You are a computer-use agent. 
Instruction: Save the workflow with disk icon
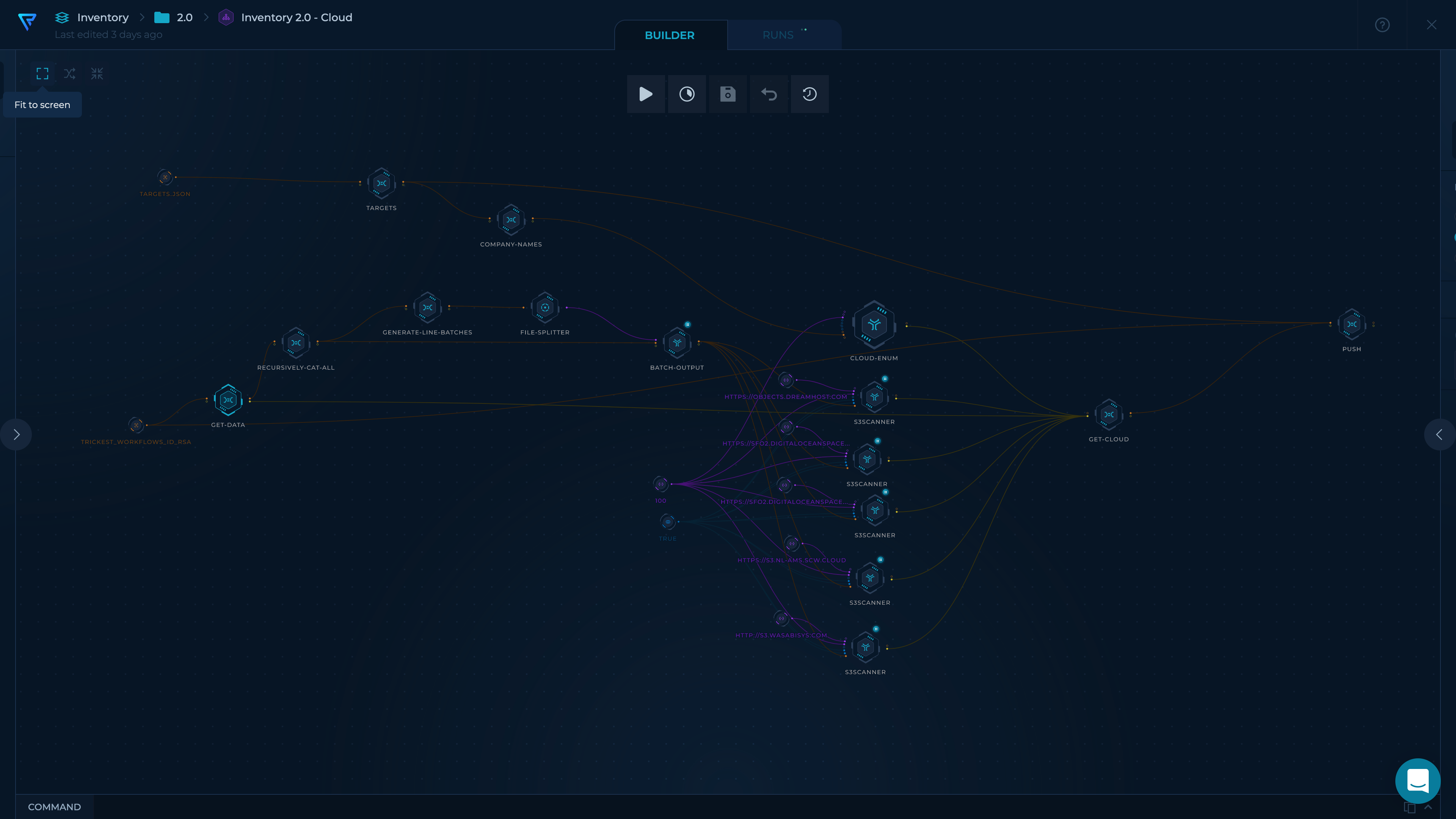tap(728, 94)
